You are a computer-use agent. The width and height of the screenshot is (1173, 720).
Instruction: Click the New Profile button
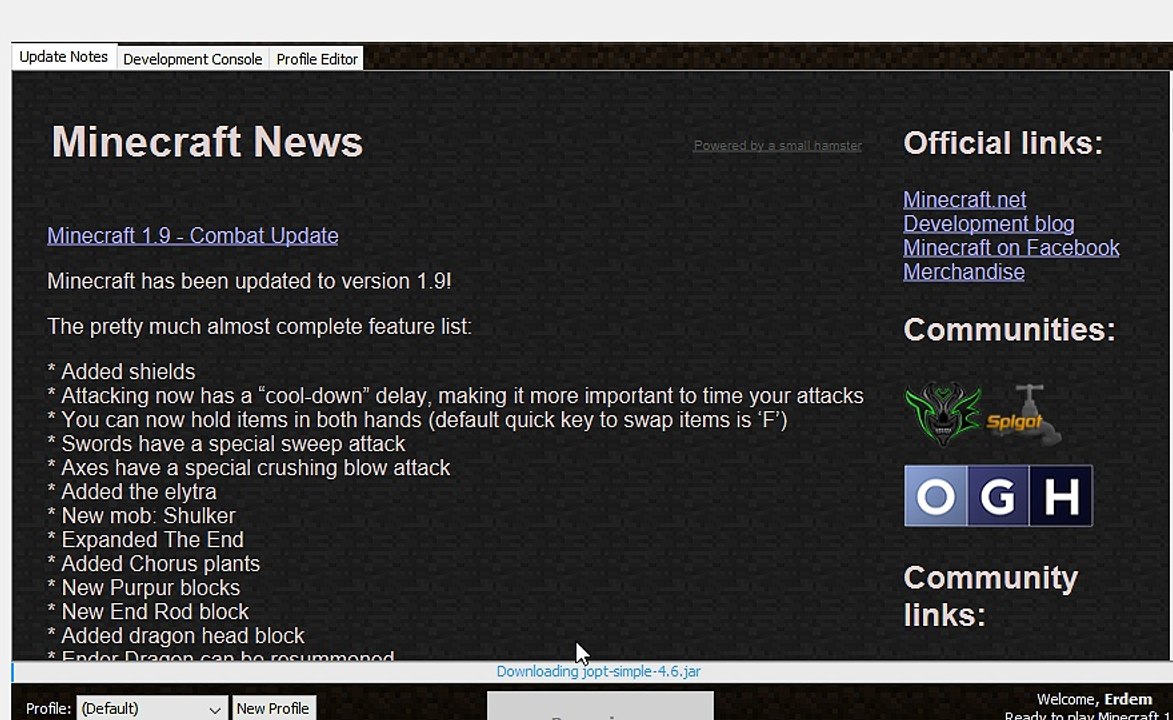click(x=273, y=708)
